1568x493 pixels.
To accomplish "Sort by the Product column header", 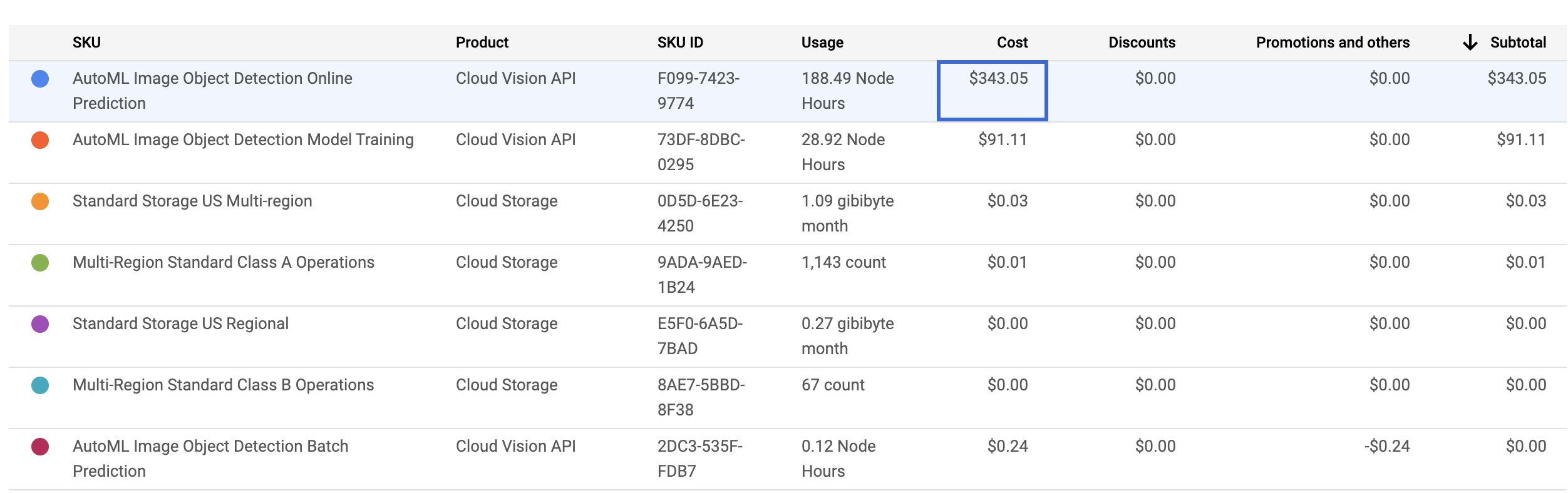I will coord(482,43).
